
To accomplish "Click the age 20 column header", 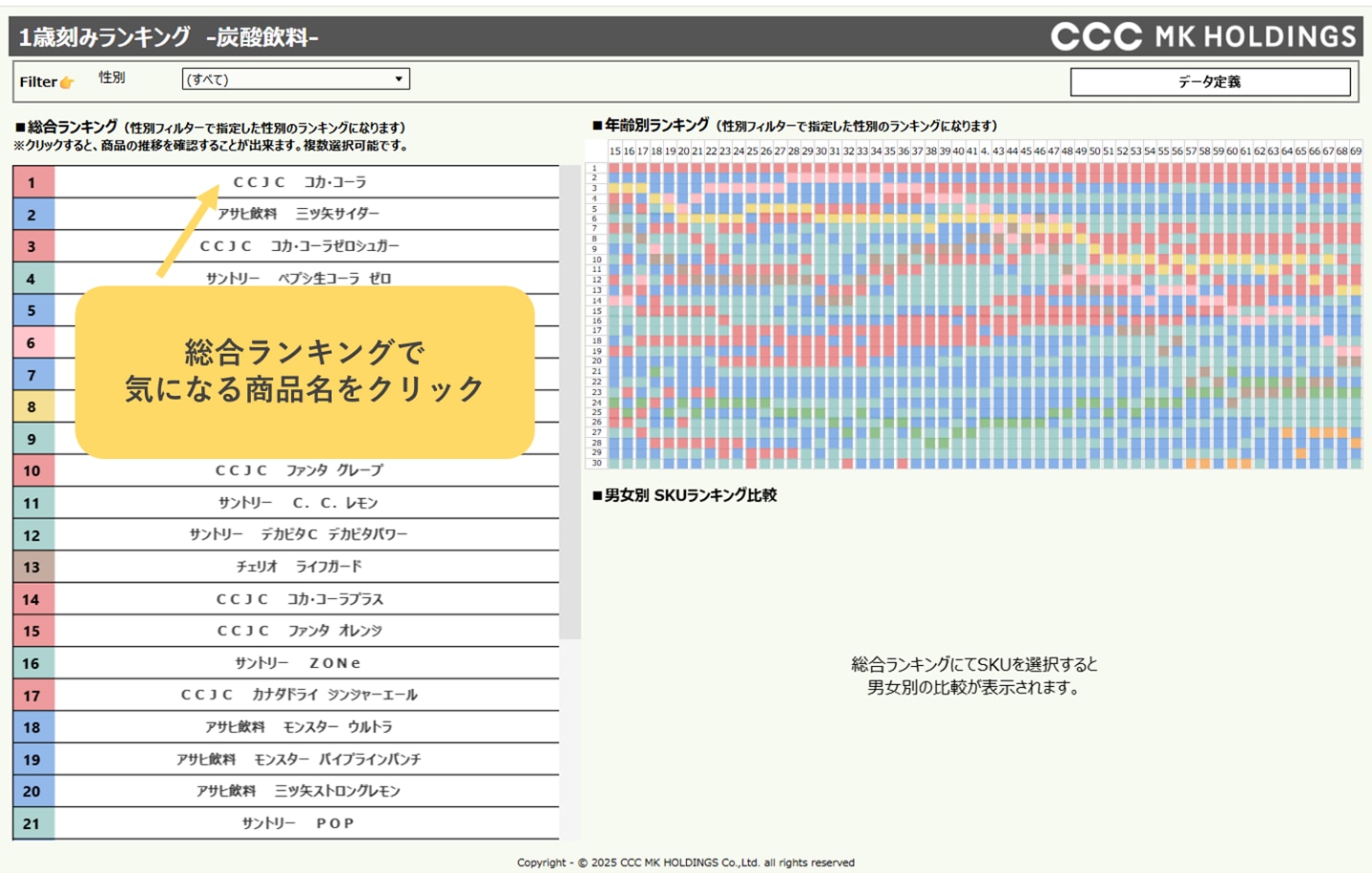I will click(684, 151).
